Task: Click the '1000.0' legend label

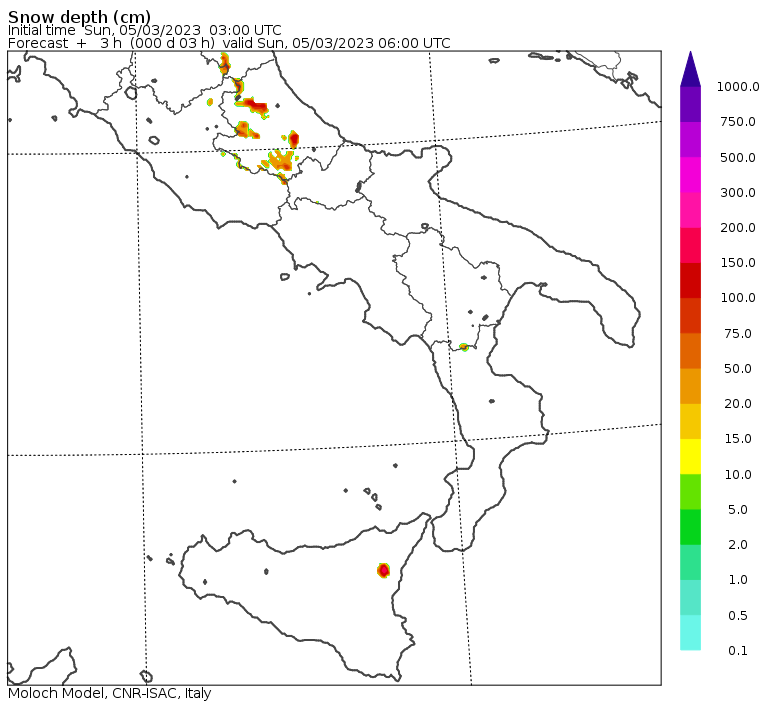Action: point(738,87)
